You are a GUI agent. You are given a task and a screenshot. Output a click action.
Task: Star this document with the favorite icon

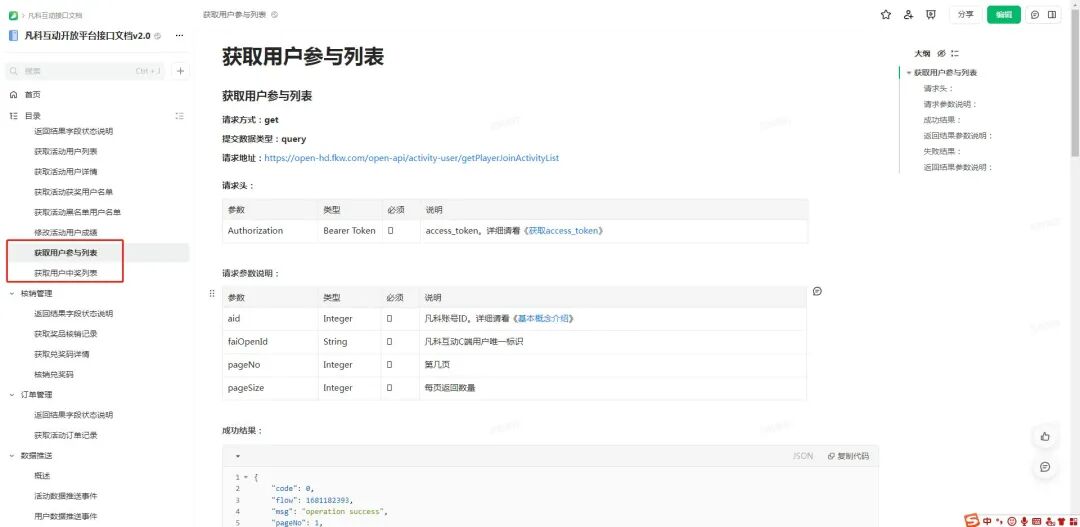tap(886, 14)
